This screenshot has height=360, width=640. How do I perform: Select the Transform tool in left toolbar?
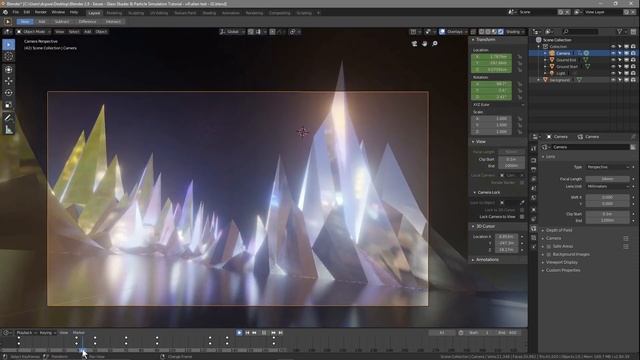pos(9,69)
